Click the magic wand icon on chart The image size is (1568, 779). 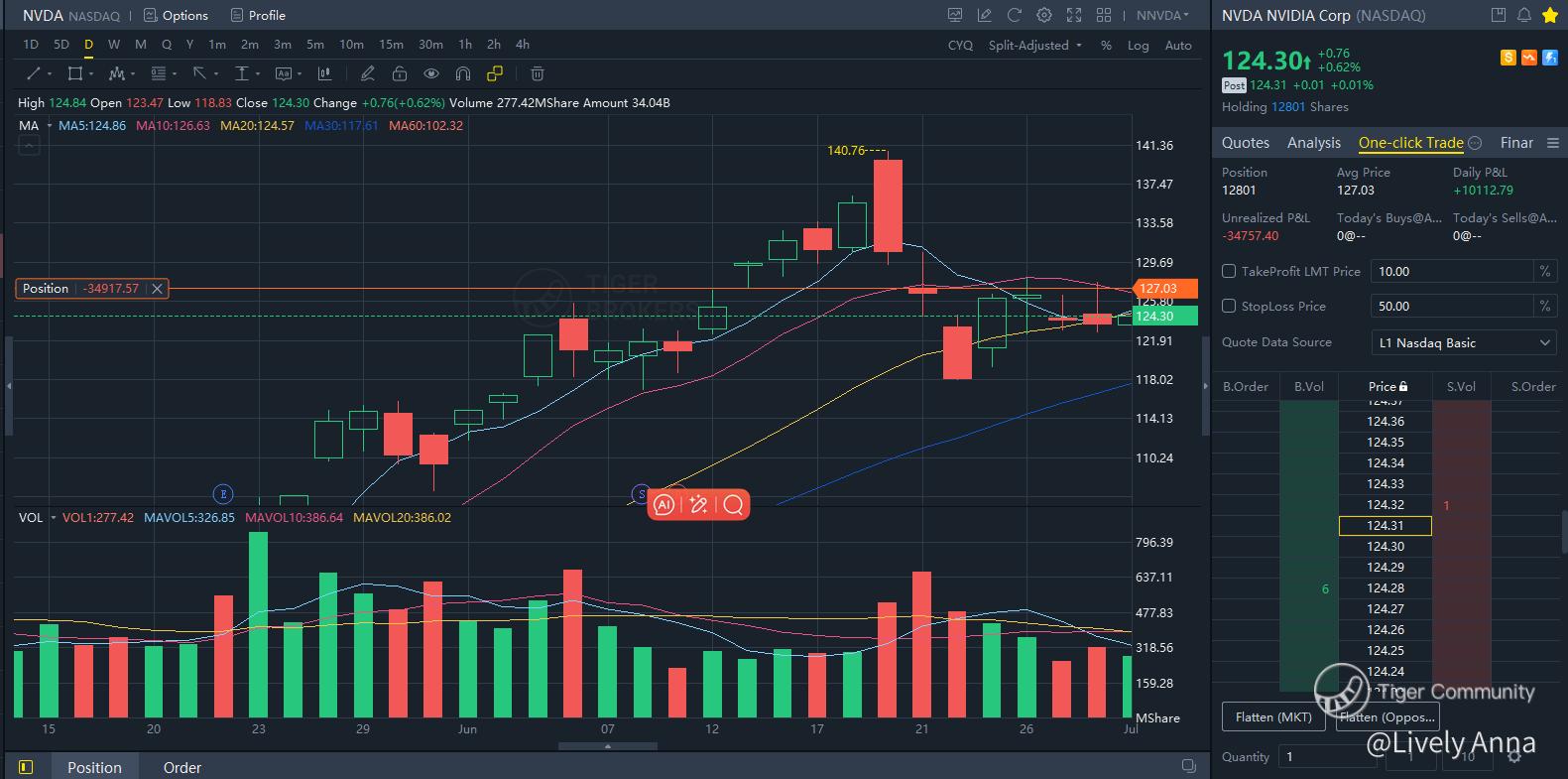pos(698,505)
